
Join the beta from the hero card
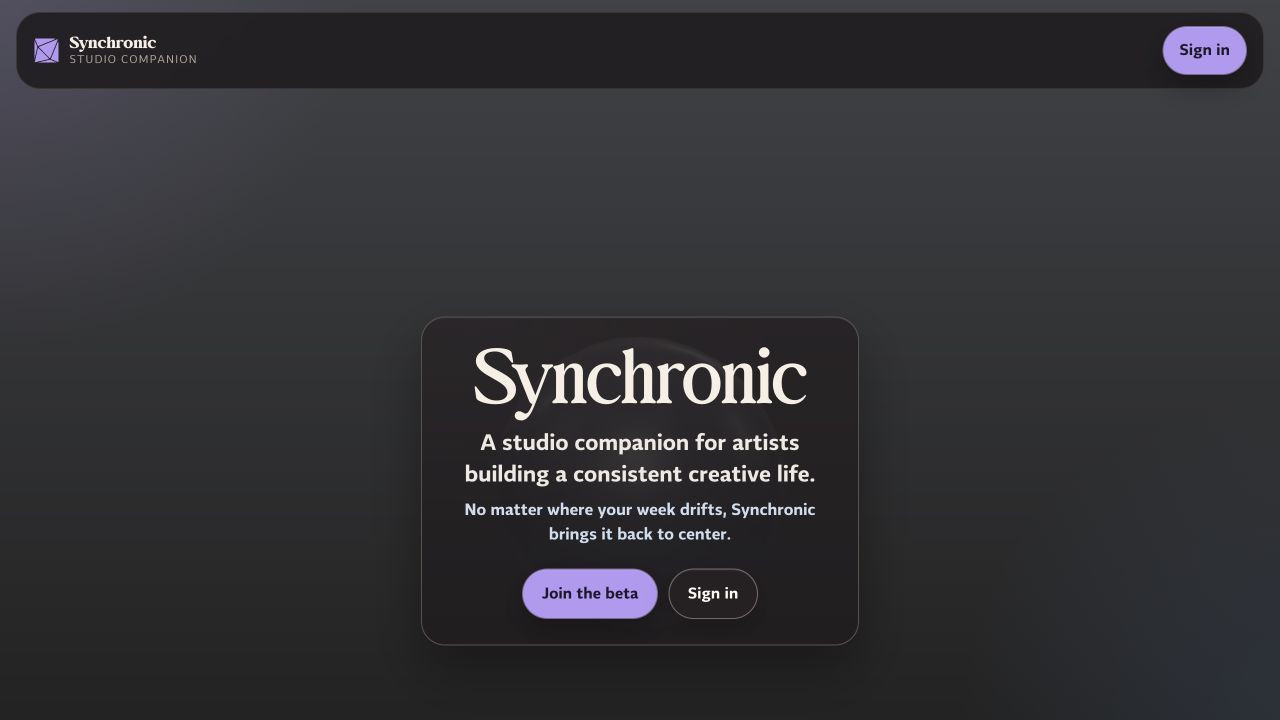[x=590, y=593]
